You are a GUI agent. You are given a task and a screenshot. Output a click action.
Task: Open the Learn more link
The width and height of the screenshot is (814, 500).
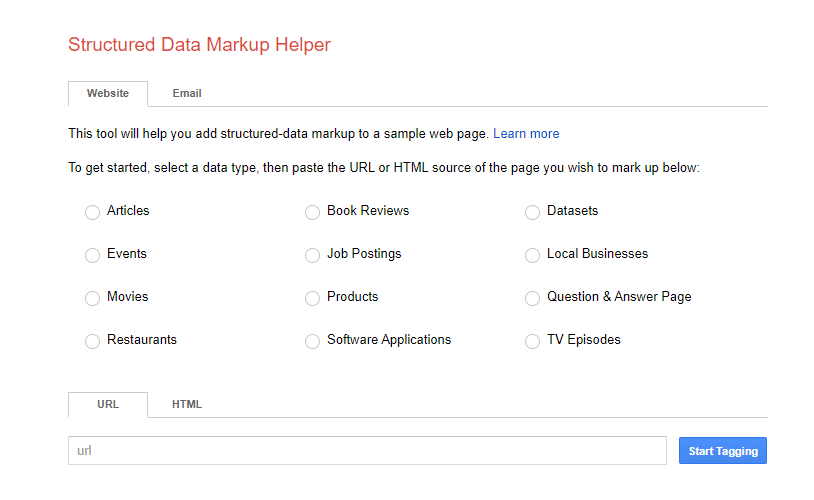pos(526,134)
